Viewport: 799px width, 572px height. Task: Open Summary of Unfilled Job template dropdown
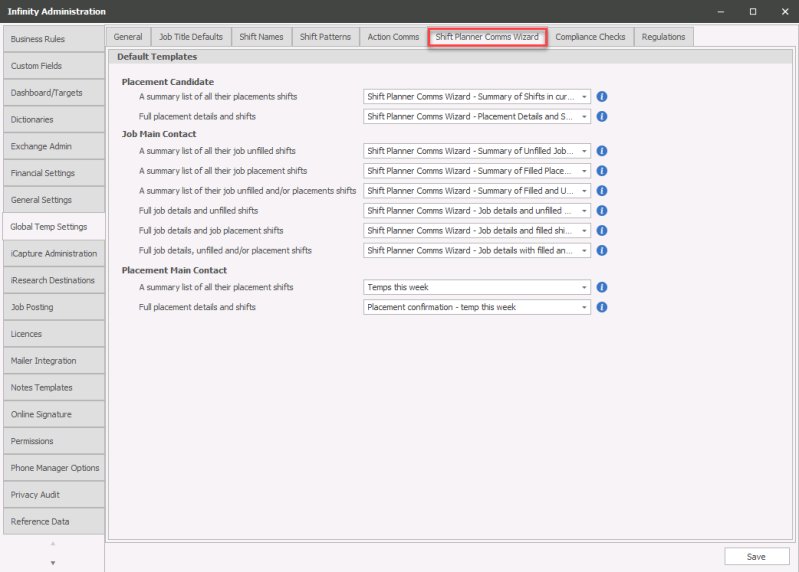(x=583, y=151)
